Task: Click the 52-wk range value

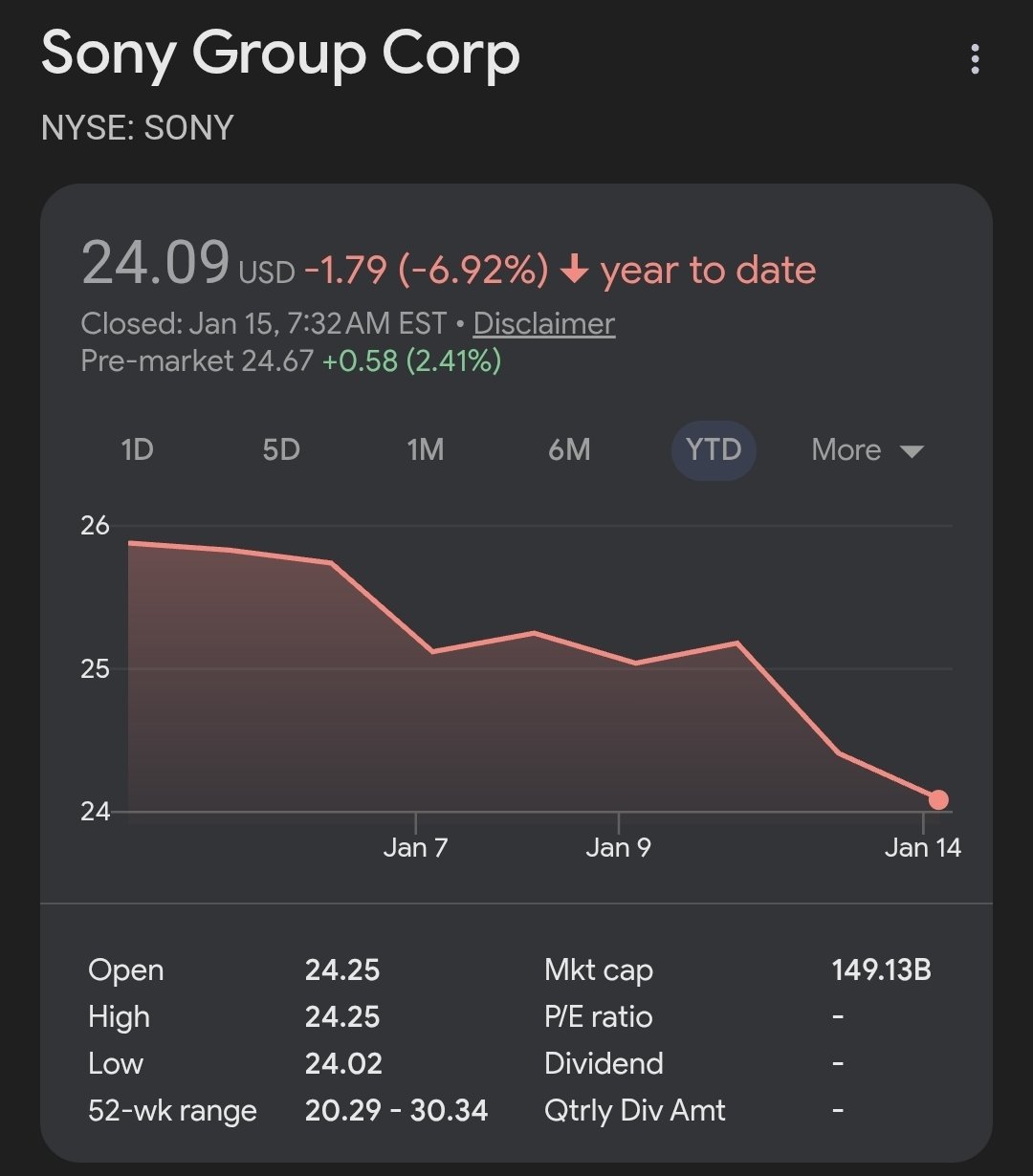Action: point(396,1111)
